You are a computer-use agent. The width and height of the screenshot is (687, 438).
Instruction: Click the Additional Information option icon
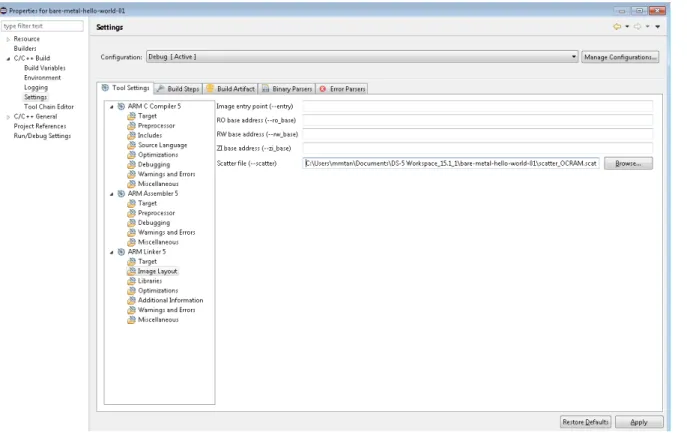tap(131, 300)
